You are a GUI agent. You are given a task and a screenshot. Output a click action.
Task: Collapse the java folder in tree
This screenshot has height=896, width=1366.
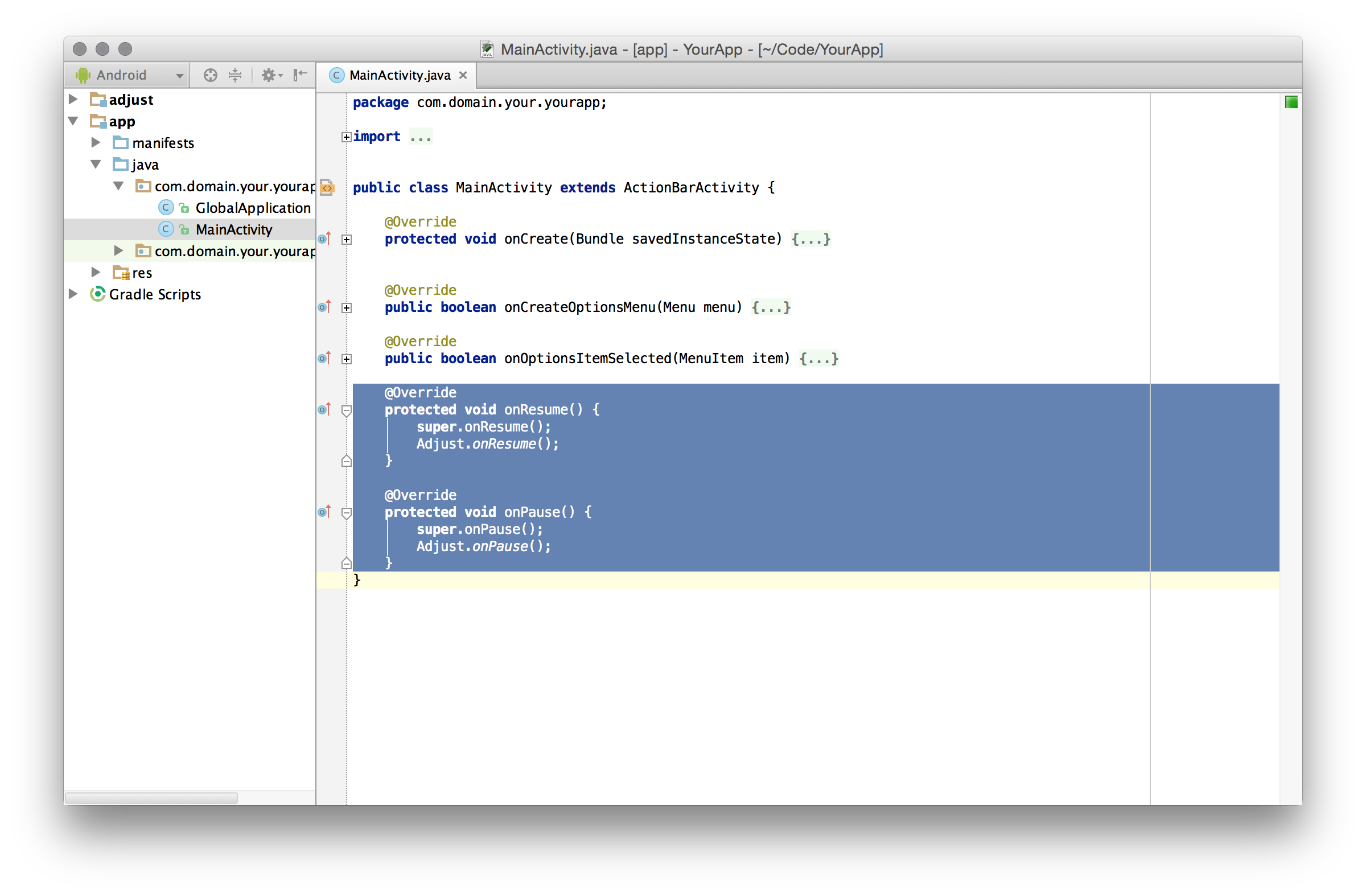96,165
